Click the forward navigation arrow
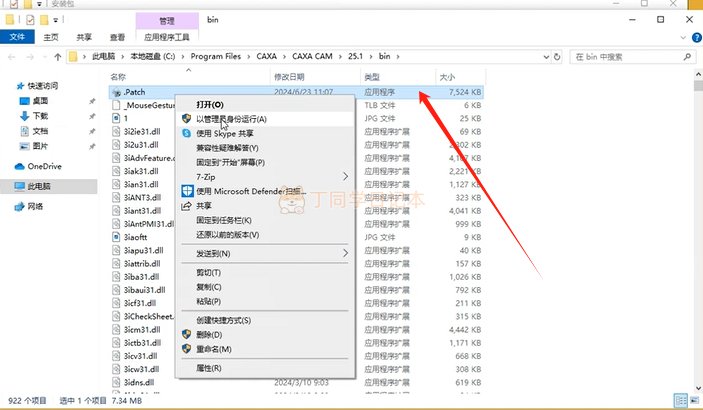 pyautogui.click(x=30, y=57)
